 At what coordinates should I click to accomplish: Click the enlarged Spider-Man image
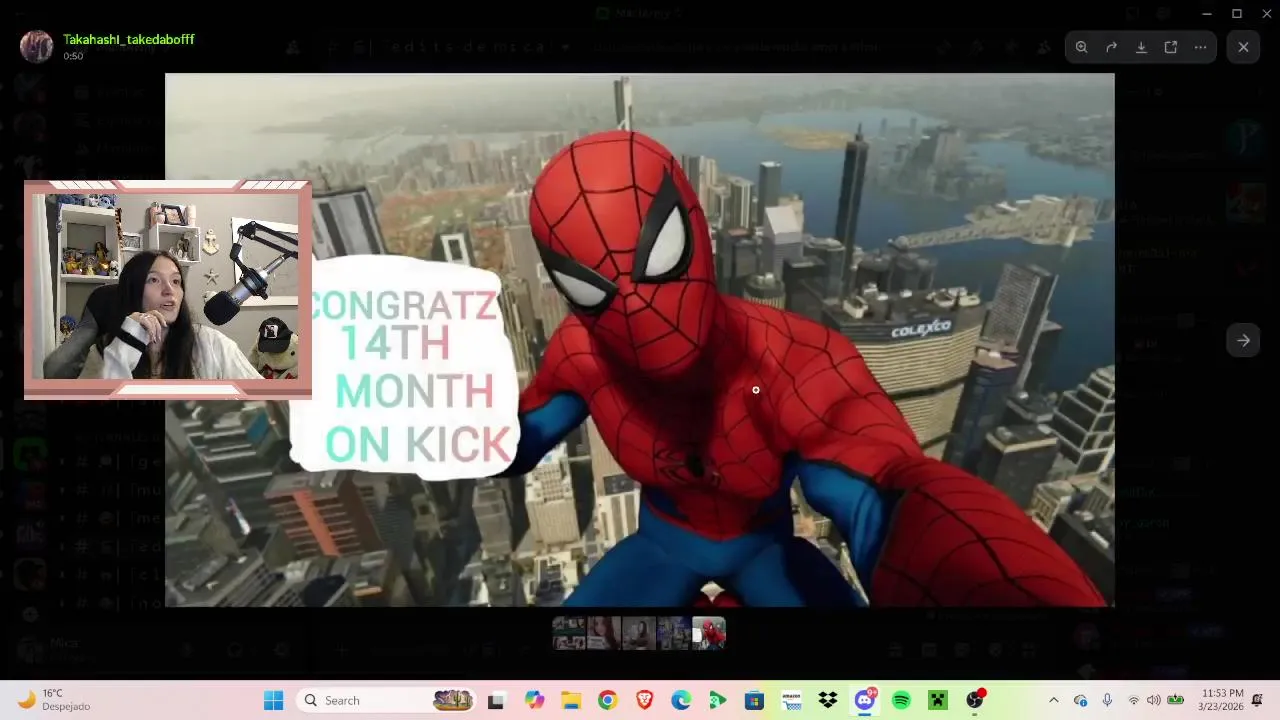coord(640,340)
